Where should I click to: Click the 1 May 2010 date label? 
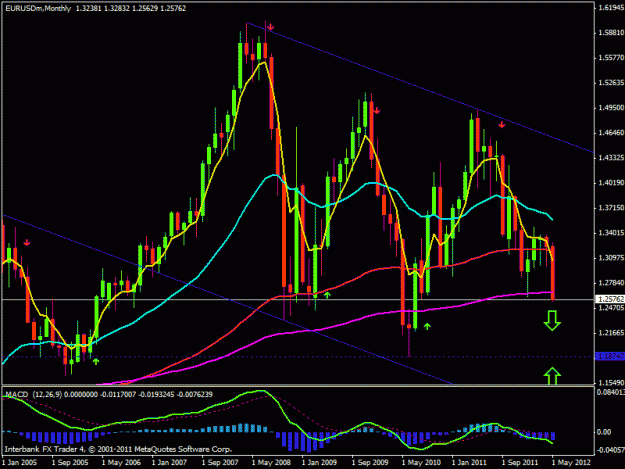pyautogui.click(x=421, y=462)
